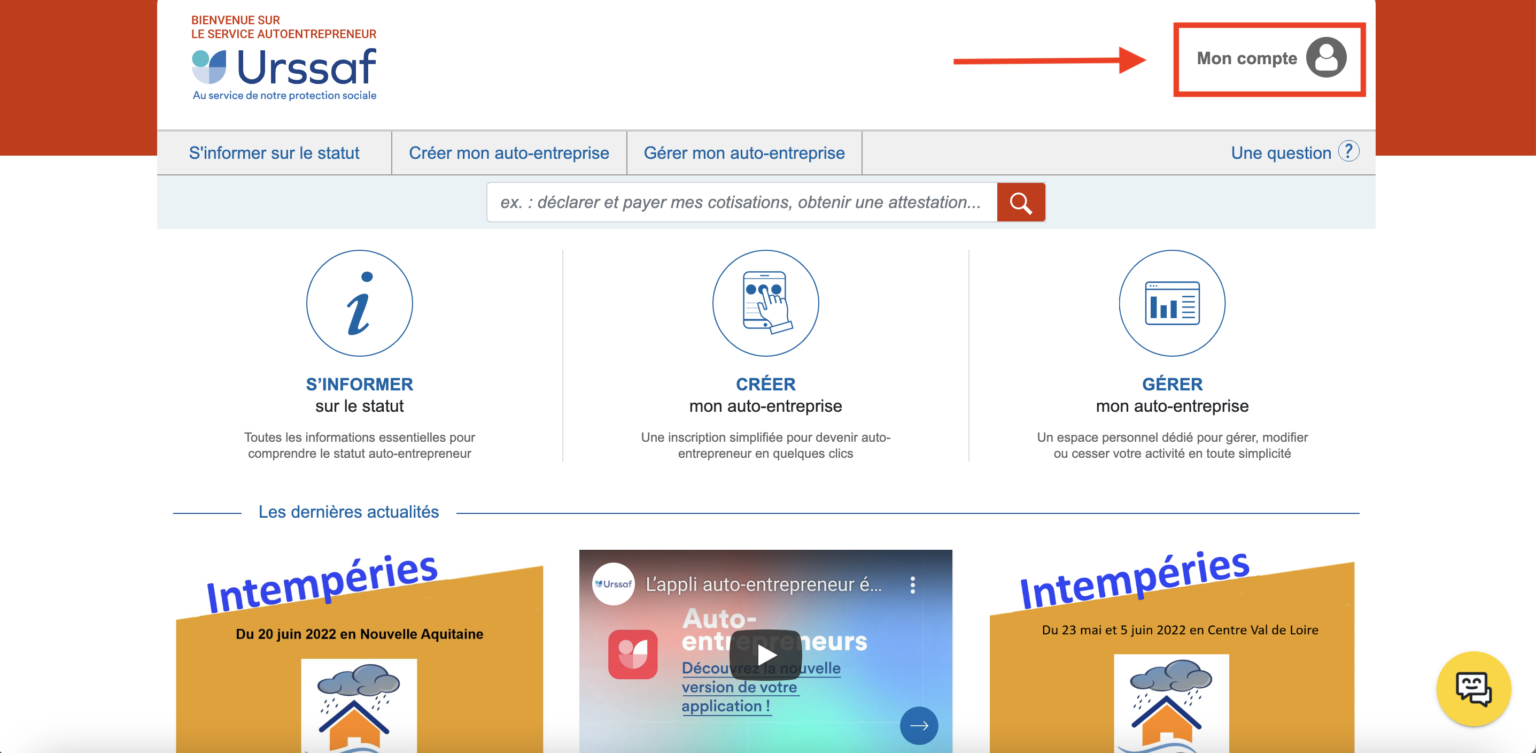
Task: Focus the search input field
Action: click(741, 202)
